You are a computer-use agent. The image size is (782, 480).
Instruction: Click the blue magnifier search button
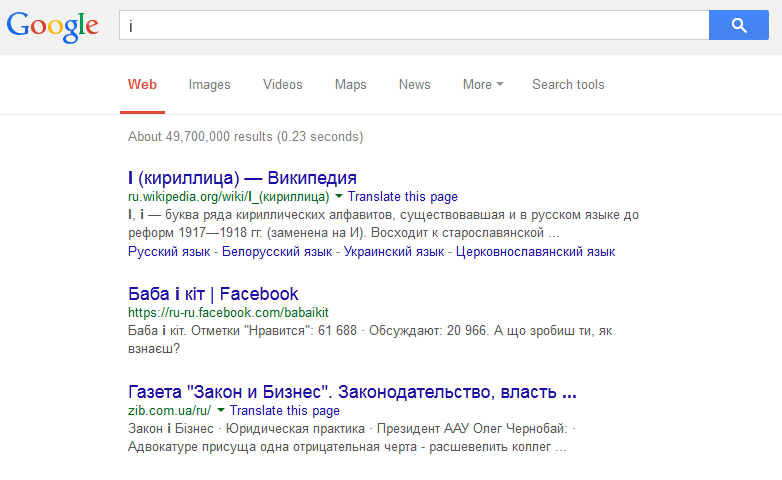tap(738, 25)
